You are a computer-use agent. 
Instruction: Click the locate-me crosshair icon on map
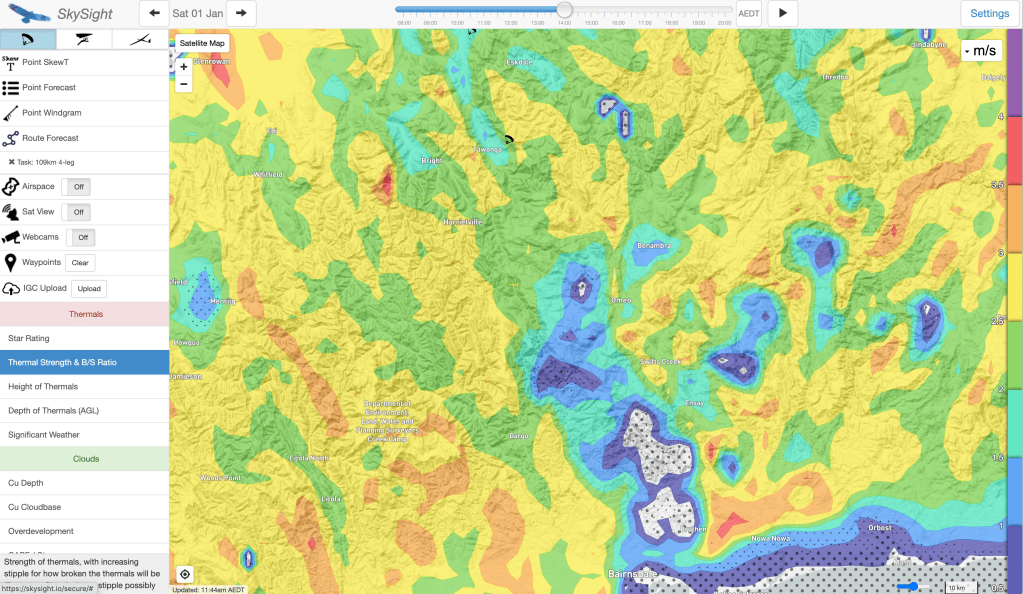(184, 574)
